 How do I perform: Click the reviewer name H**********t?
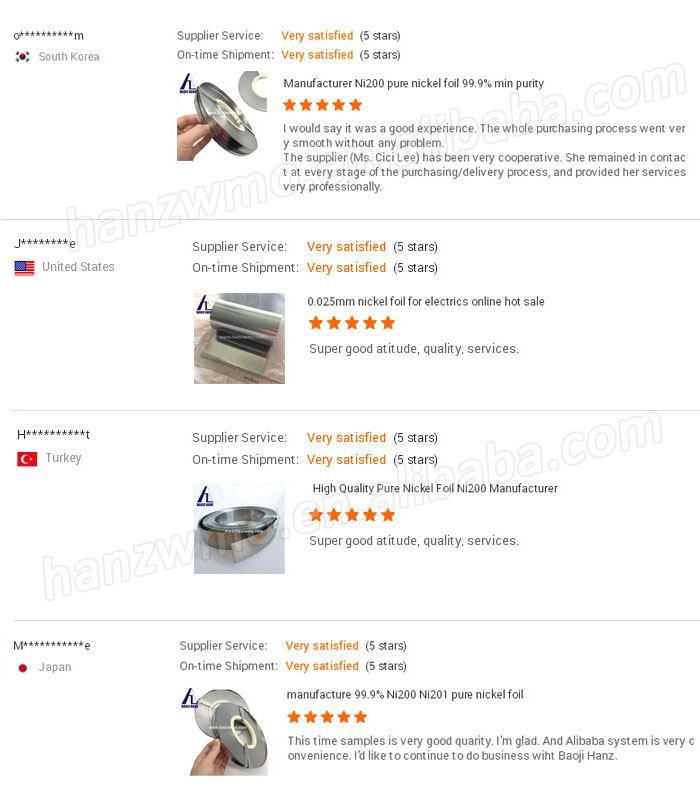tap(54, 435)
